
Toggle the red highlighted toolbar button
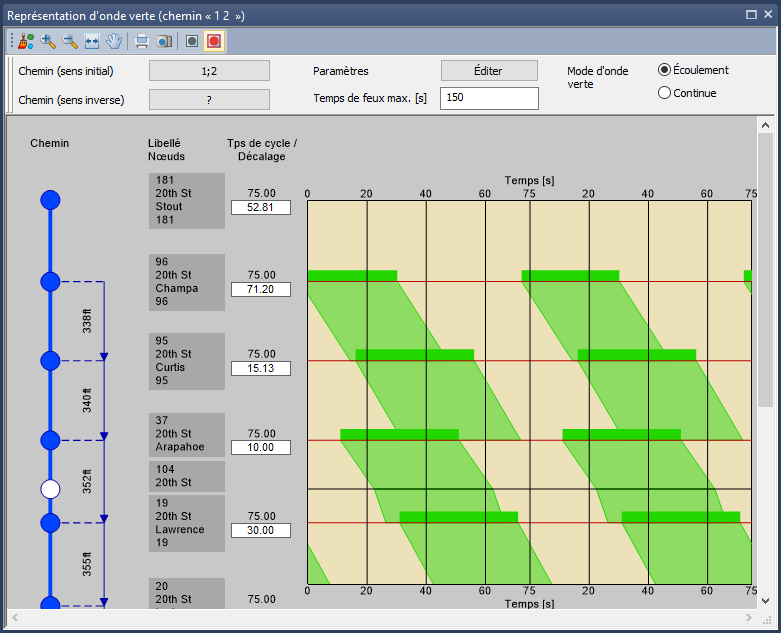[213, 41]
